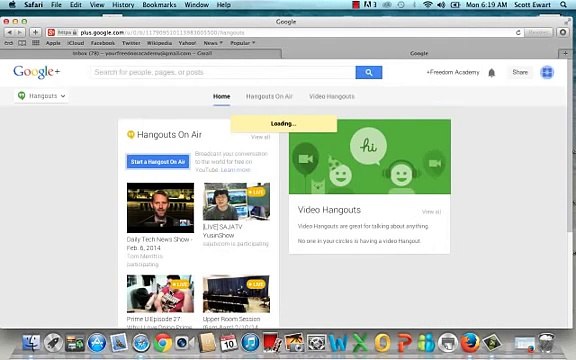
Task: Open the Prime U Episode 27 thumbnail
Action: click(x=160, y=294)
